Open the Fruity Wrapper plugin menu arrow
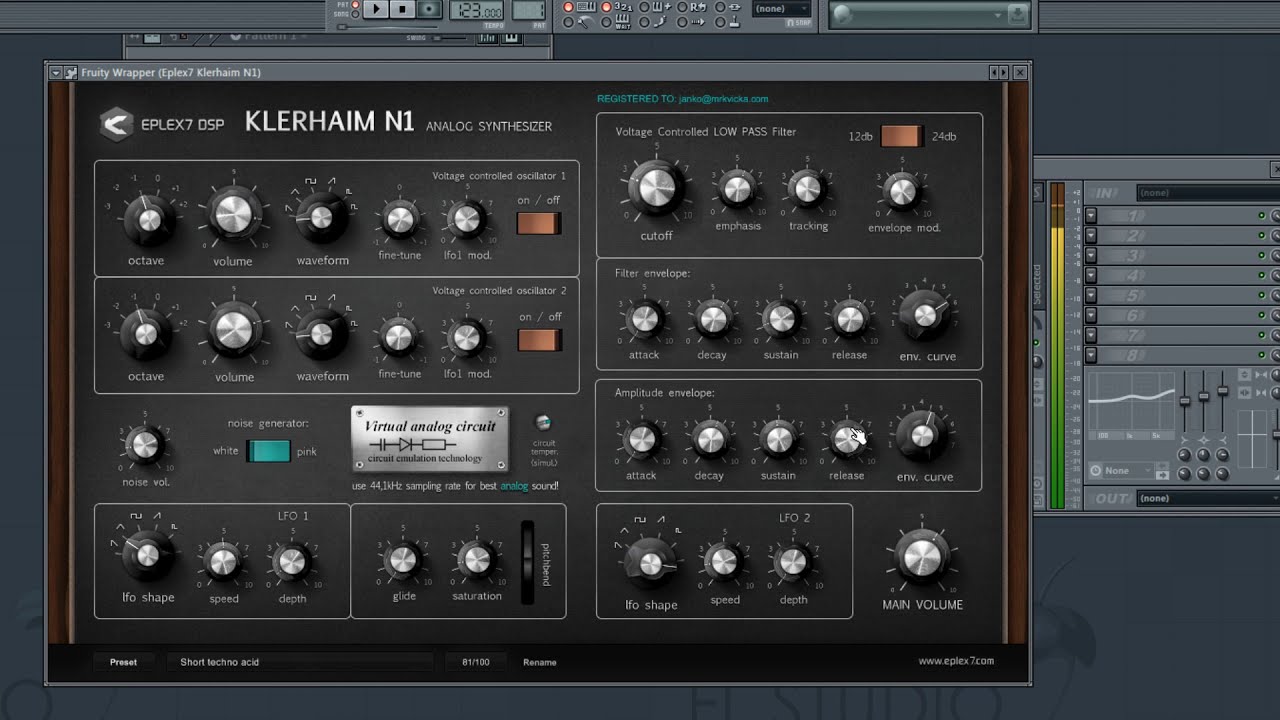 [56, 72]
